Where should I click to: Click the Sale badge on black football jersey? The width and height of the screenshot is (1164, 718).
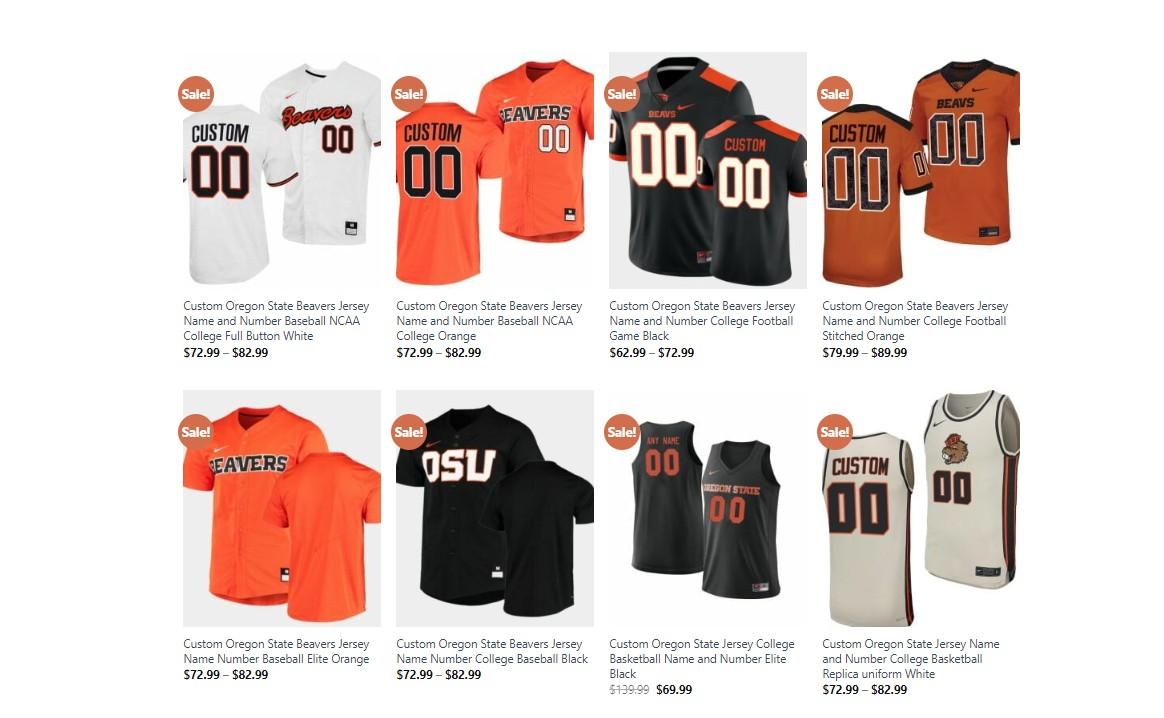pos(622,94)
